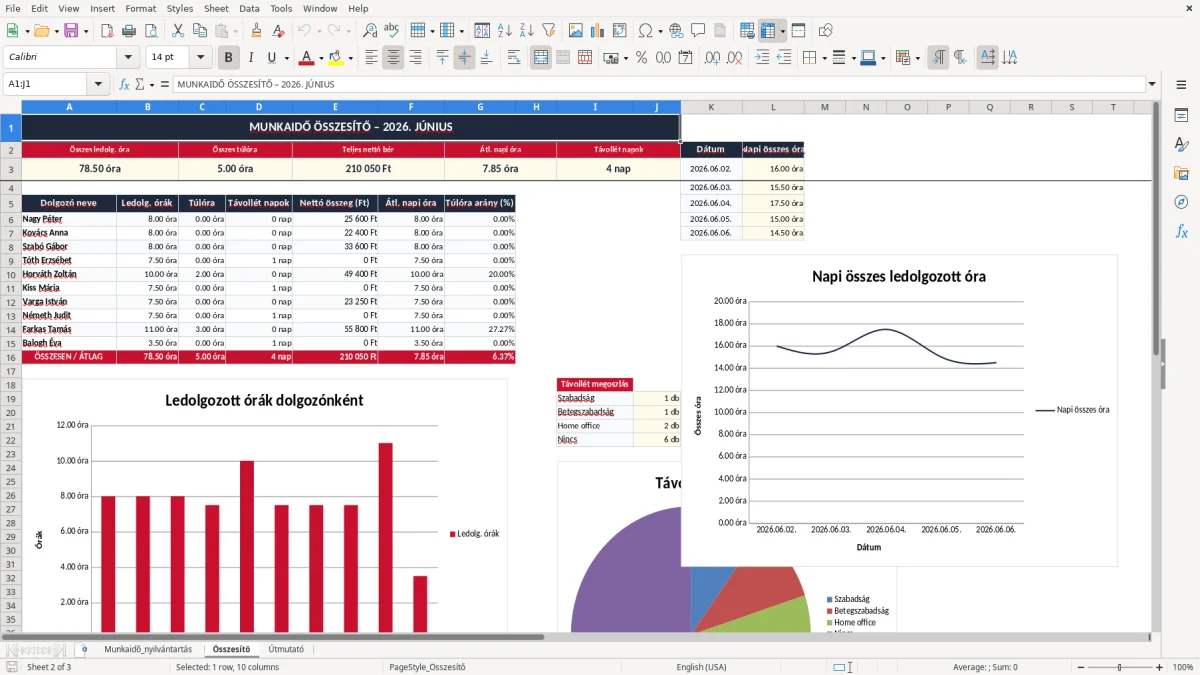This screenshot has height=675, width=1200.
Task: Click the Function Wizard icon
Action: (x=125, y=84)
